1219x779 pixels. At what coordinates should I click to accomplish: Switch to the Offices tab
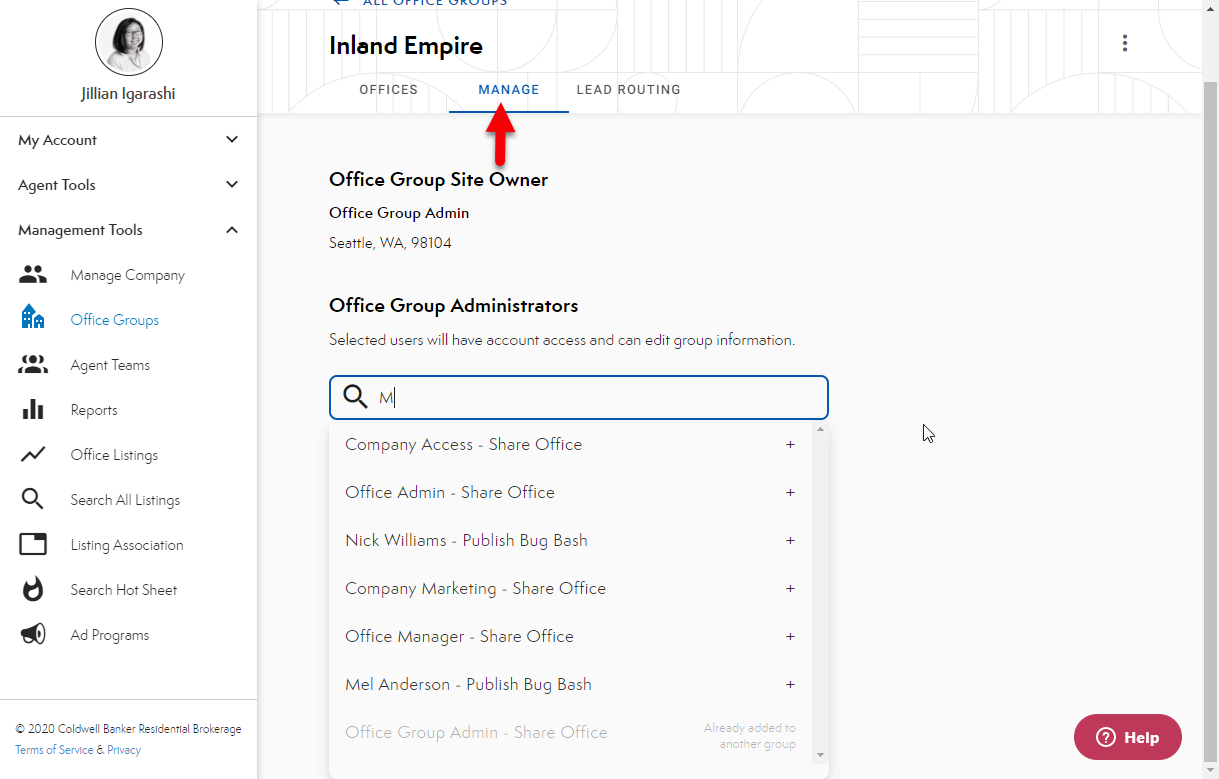pos(388,90)
